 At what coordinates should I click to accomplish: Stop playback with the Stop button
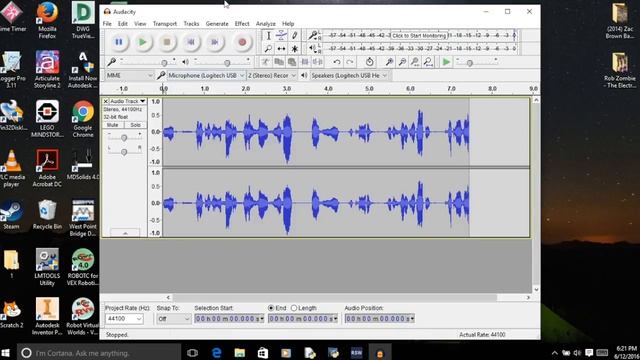(x=167, y=42)
